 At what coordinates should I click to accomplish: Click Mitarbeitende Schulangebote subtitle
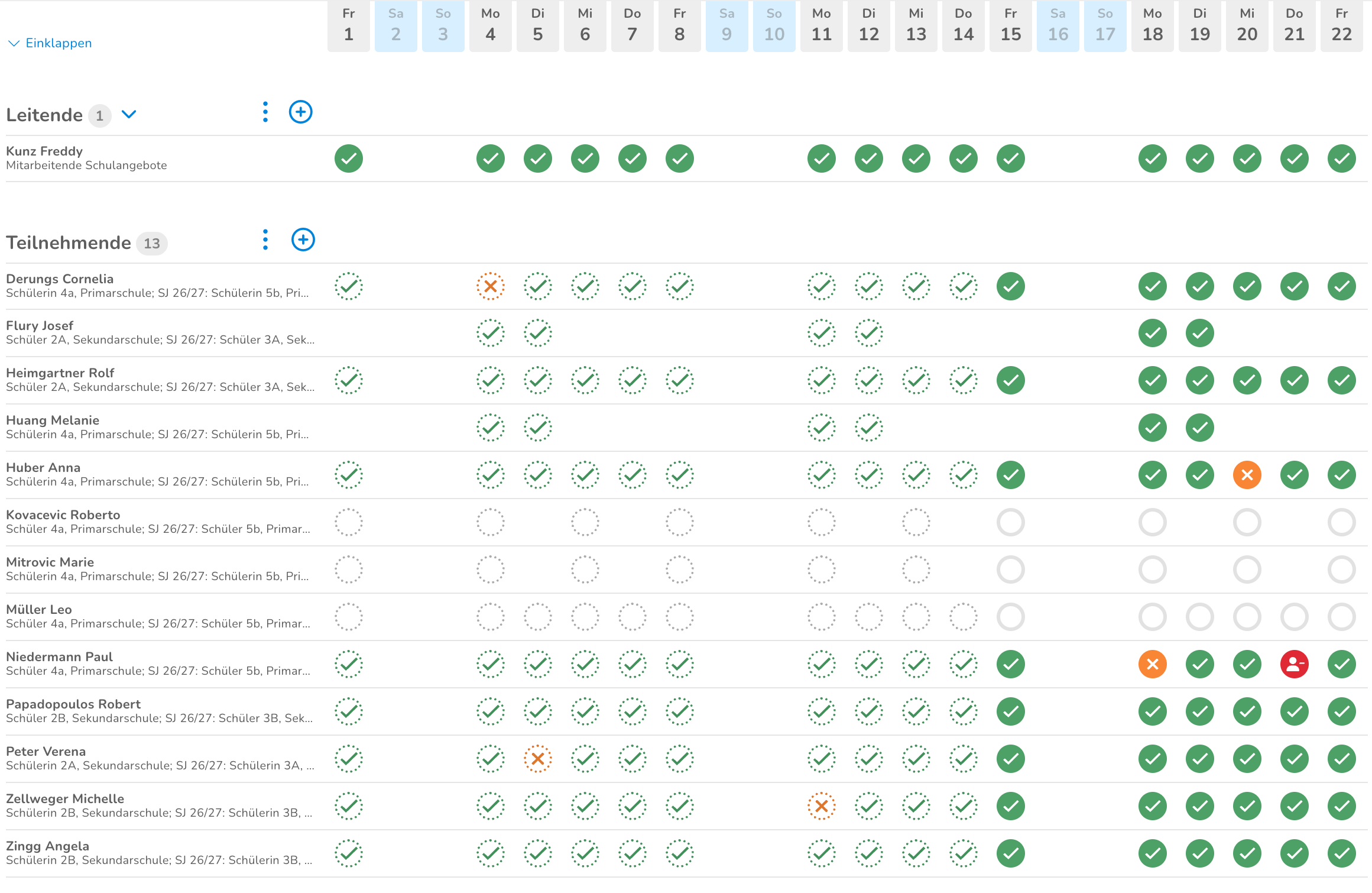coord(87,166)
